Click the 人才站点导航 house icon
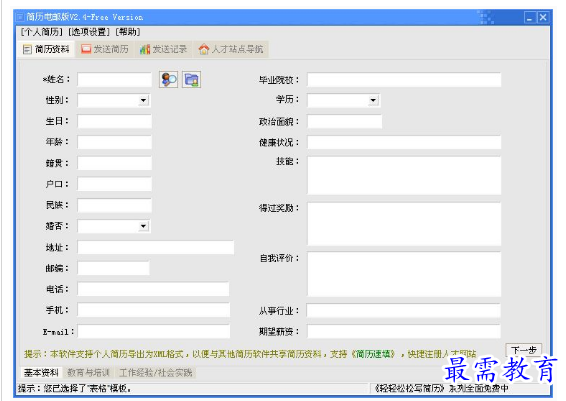 204,49
